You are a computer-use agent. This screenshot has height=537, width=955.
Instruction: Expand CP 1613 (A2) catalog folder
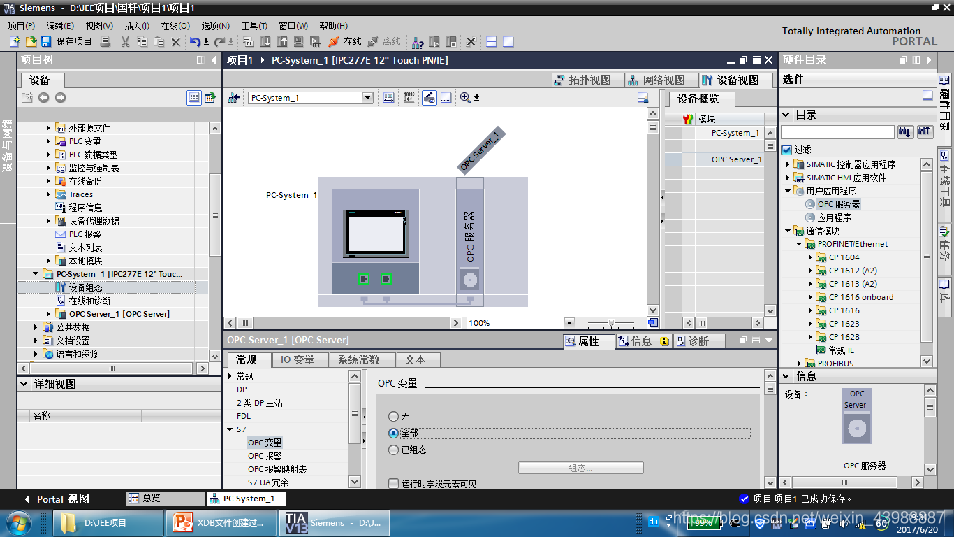[x=811, y=284]
